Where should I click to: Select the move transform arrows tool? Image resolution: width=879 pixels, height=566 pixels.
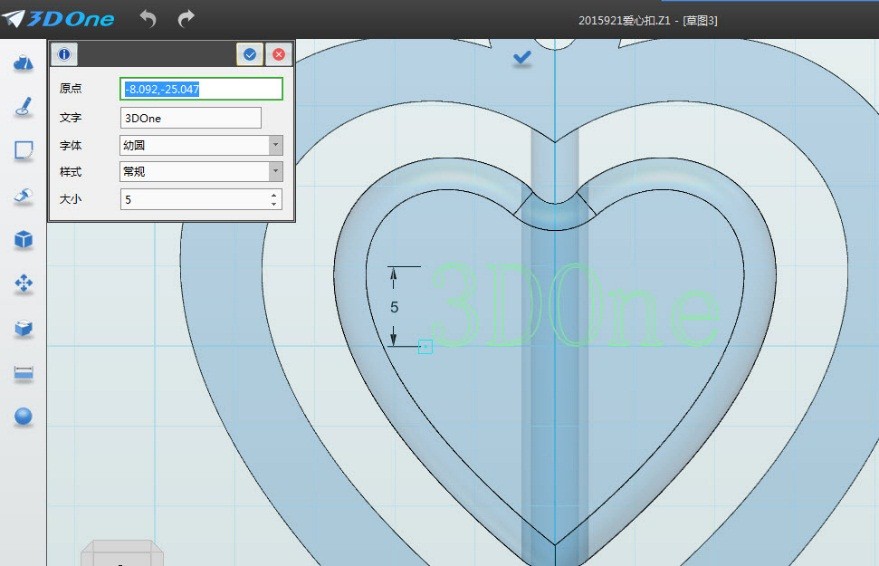click(x=24, y=285)
